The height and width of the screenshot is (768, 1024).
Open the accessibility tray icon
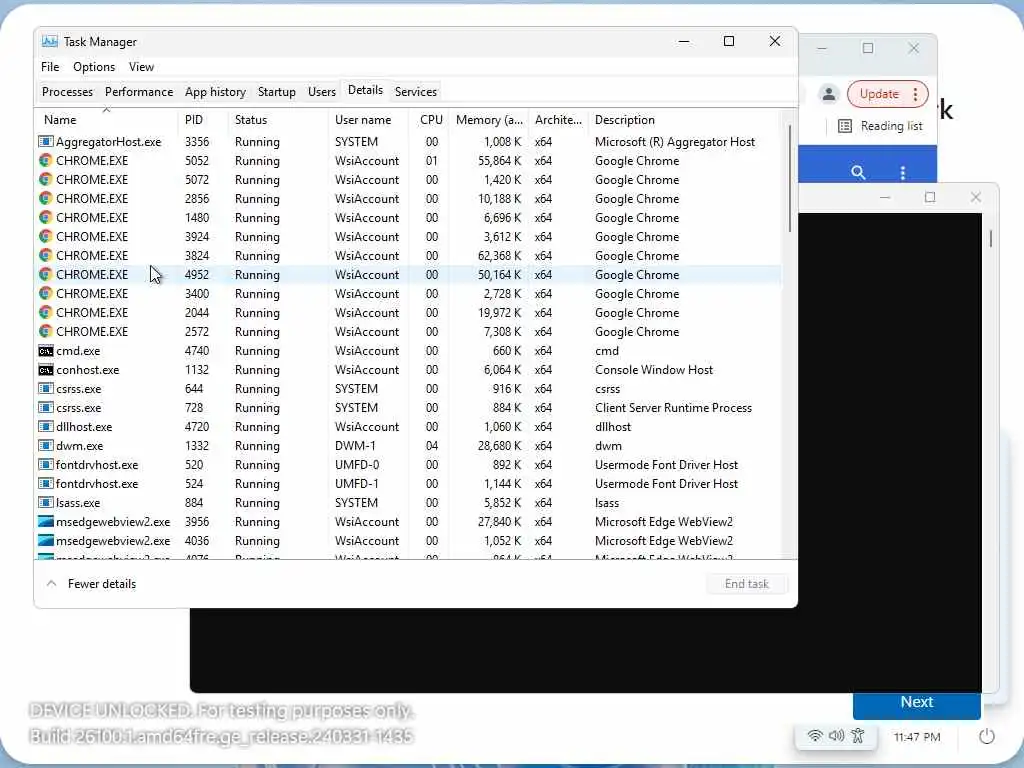click(858, 736)
